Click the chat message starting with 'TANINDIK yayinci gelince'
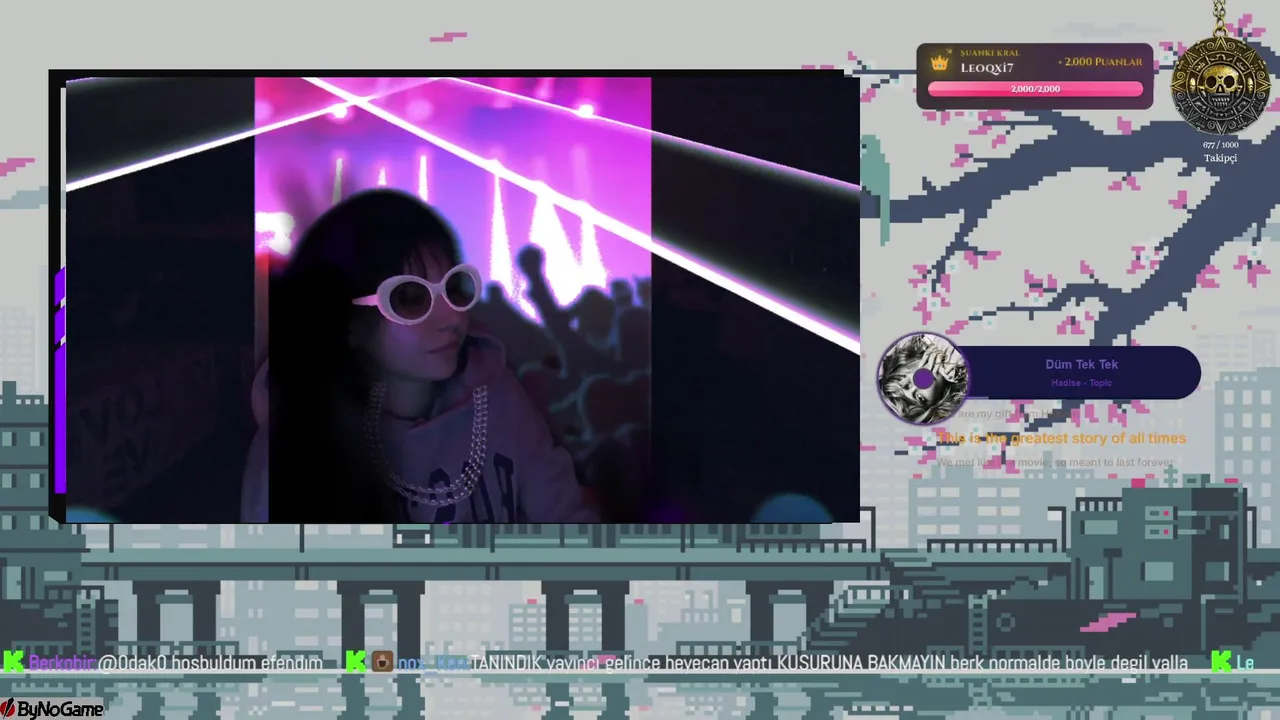Image resolution: width=1280 pixels, height=720 pixels. [829, 663]
